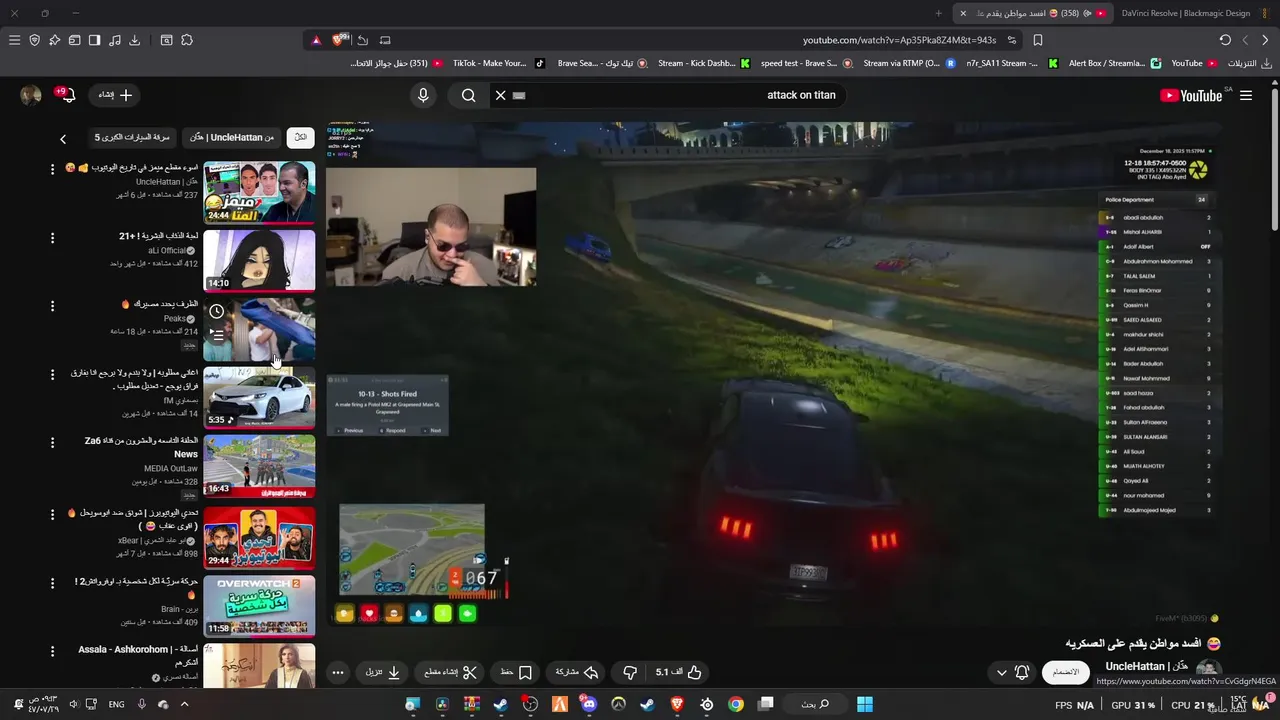Open Brave VPN shield icon in toolbar
Screen dimensions: 1280x720
click(x=34, y=40)
